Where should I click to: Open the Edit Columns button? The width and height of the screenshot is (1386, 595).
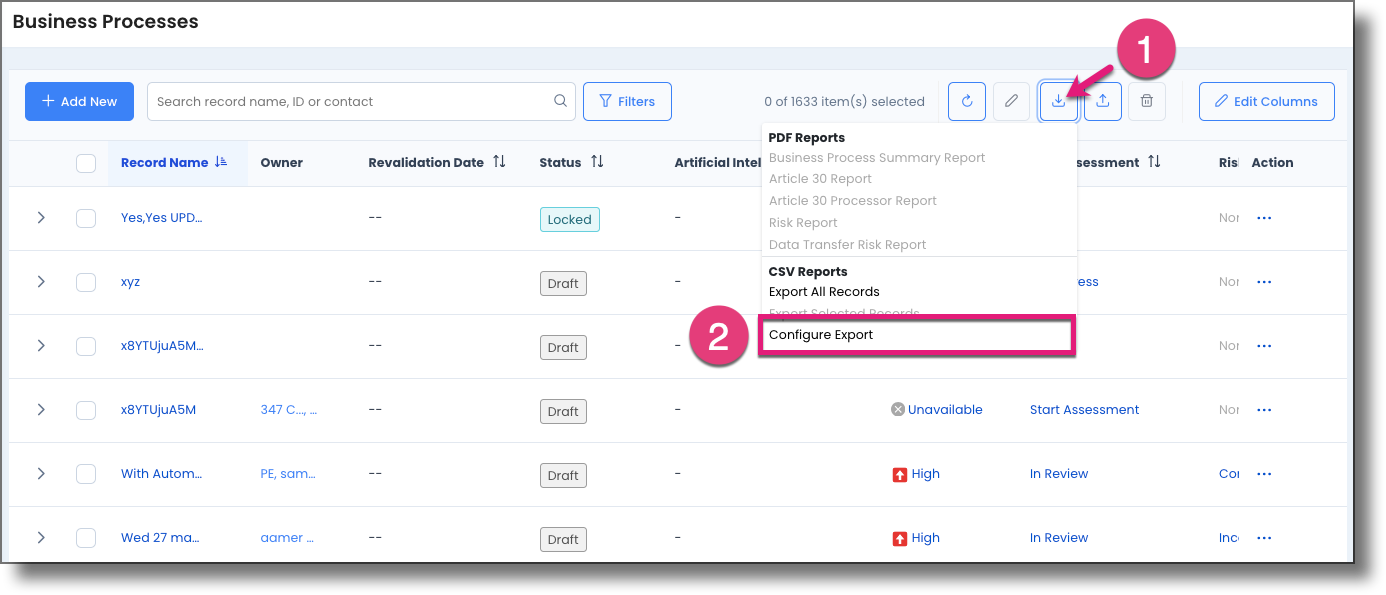tap(1266, 101)
